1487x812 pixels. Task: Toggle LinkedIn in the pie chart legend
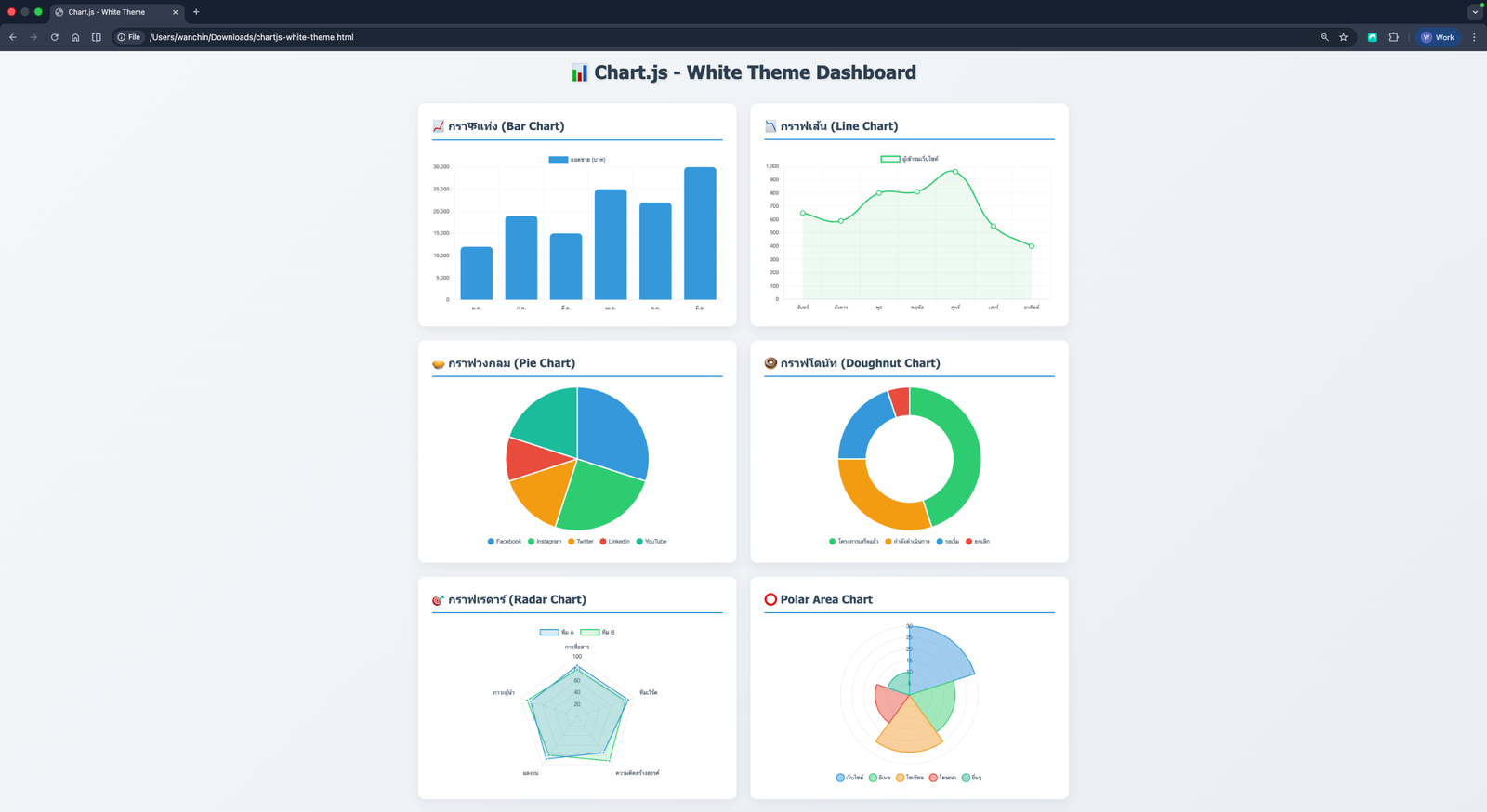[x=615, y=541]
